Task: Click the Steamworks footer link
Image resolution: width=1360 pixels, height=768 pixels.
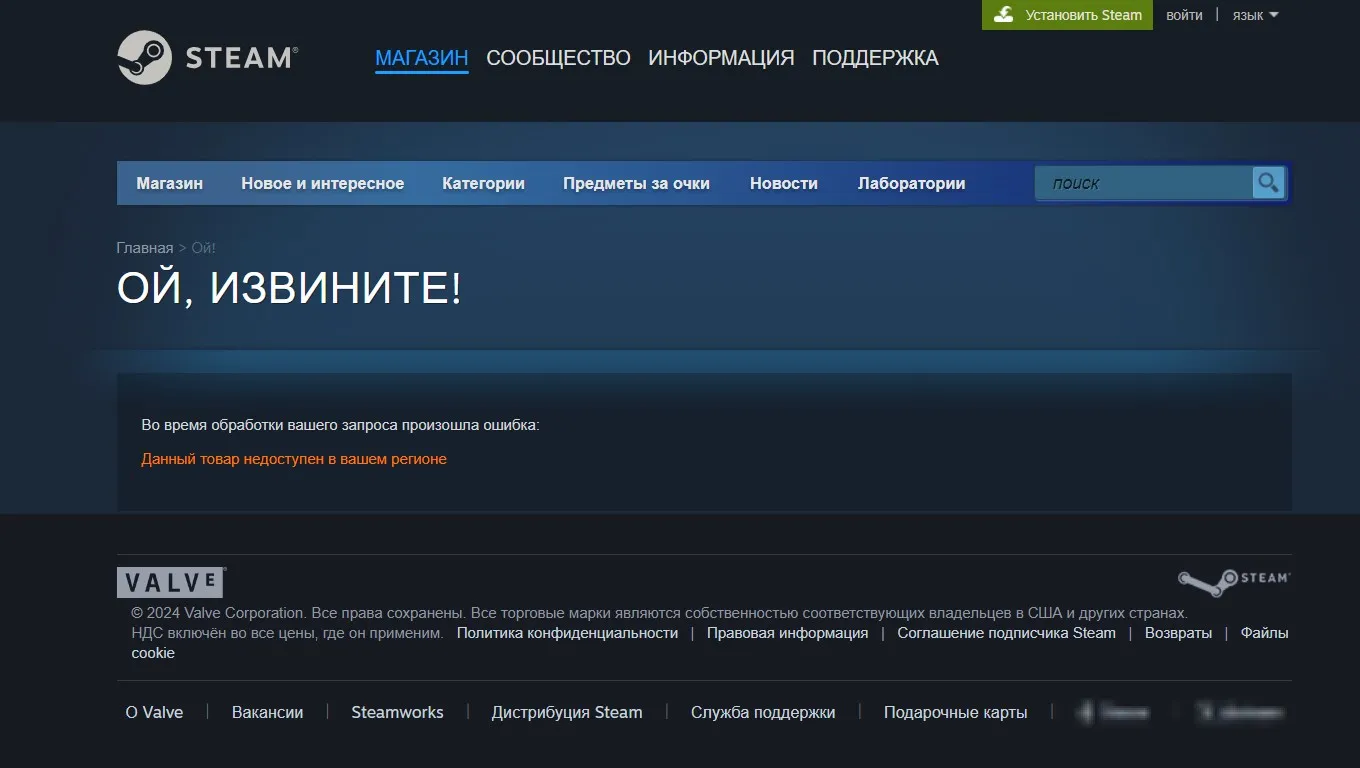Action: click(x=397, y=712)
